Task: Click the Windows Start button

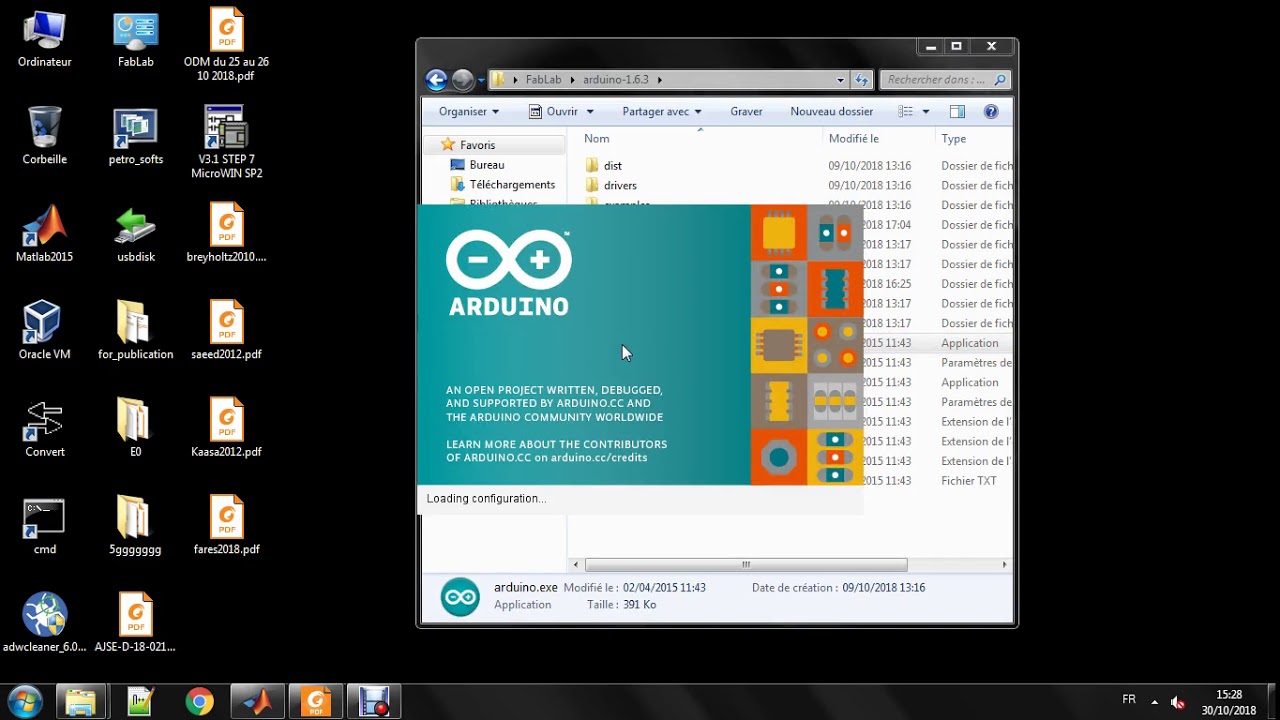Action: point(24,702)
